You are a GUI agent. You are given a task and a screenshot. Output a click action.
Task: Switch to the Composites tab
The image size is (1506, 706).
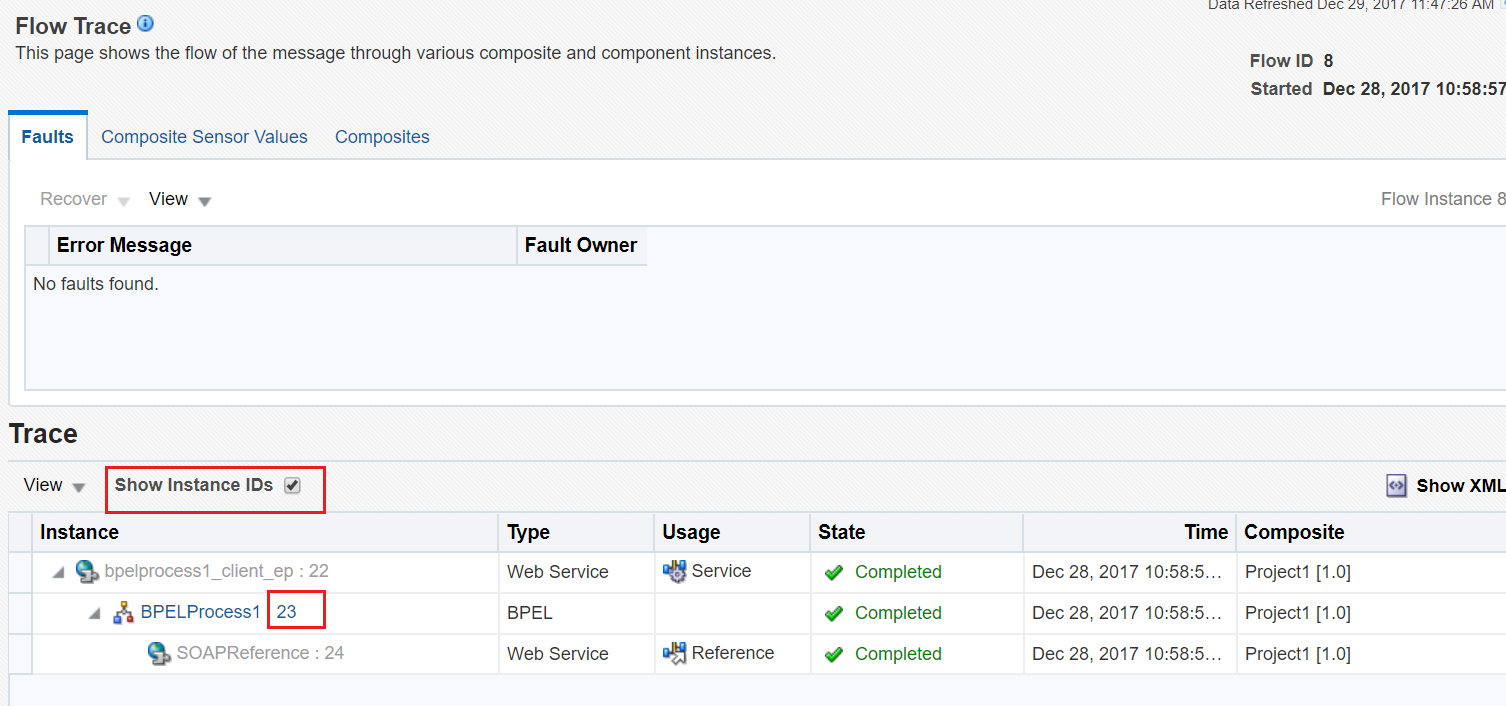pos(382,136)
